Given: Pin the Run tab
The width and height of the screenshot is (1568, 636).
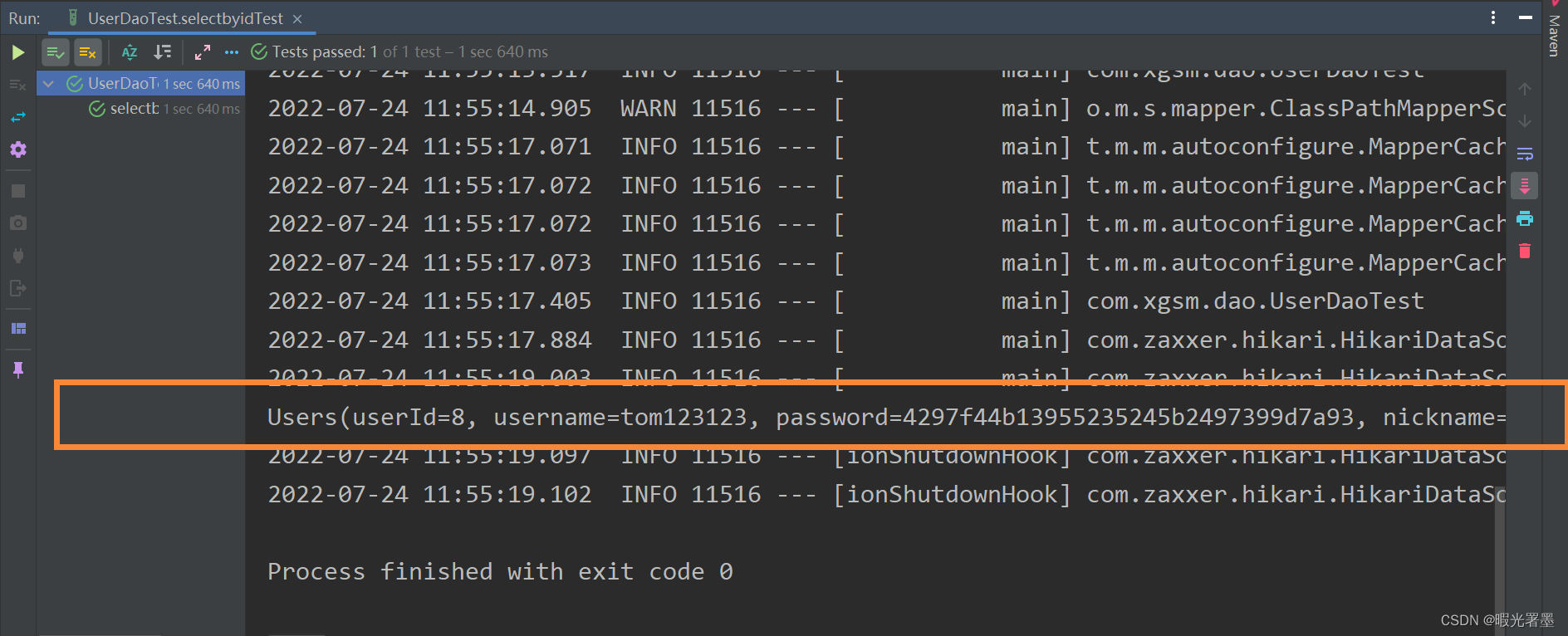Looking at the screenshot, I should point(17,369).
